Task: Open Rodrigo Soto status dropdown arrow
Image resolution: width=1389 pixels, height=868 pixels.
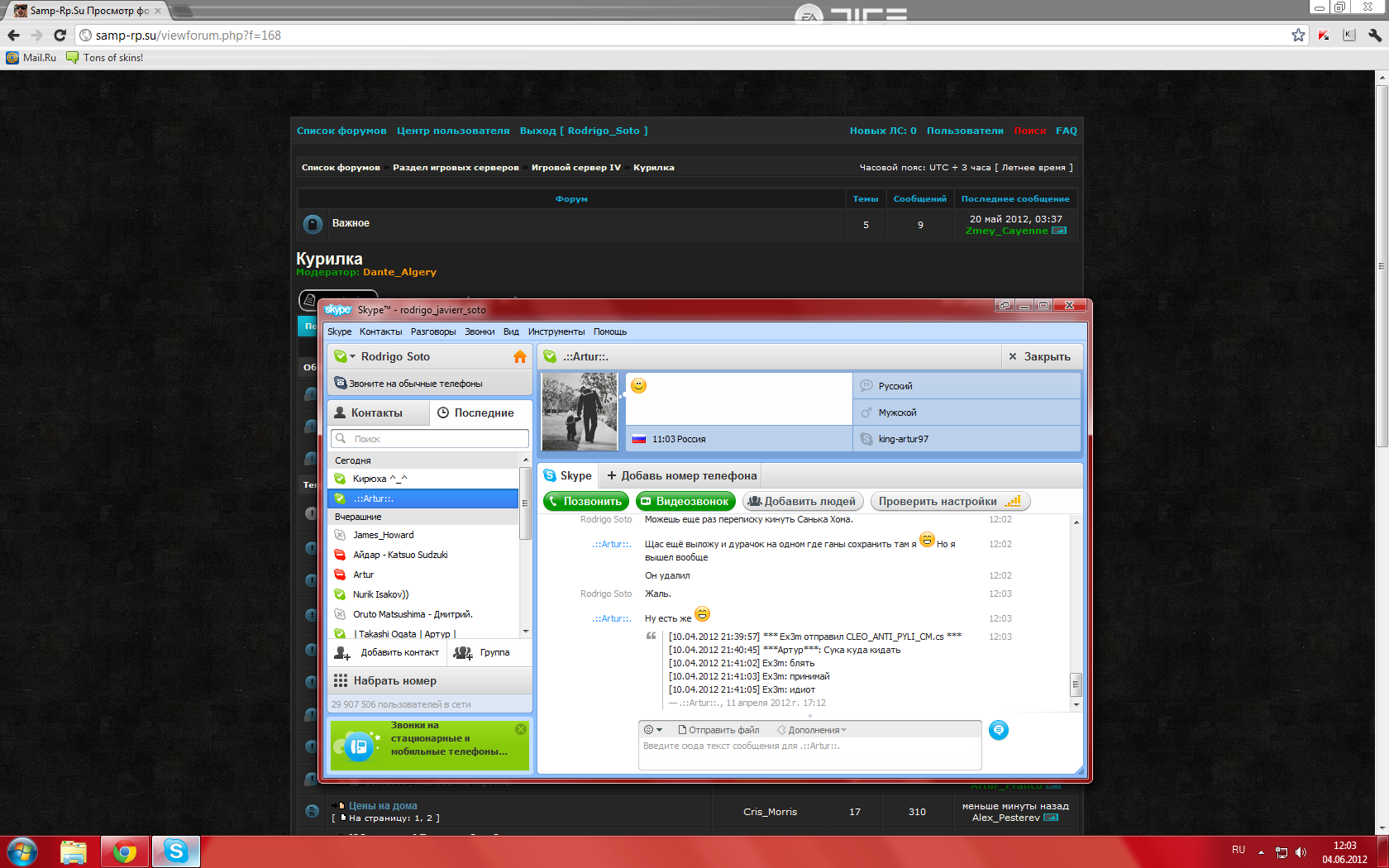Action: point(352,357)
